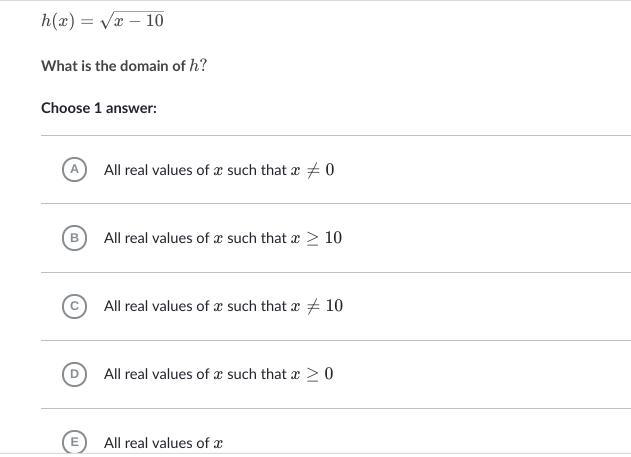Screen dimensions: 631x457
Task: Select radio button B
Action: (x=74, y=238)
